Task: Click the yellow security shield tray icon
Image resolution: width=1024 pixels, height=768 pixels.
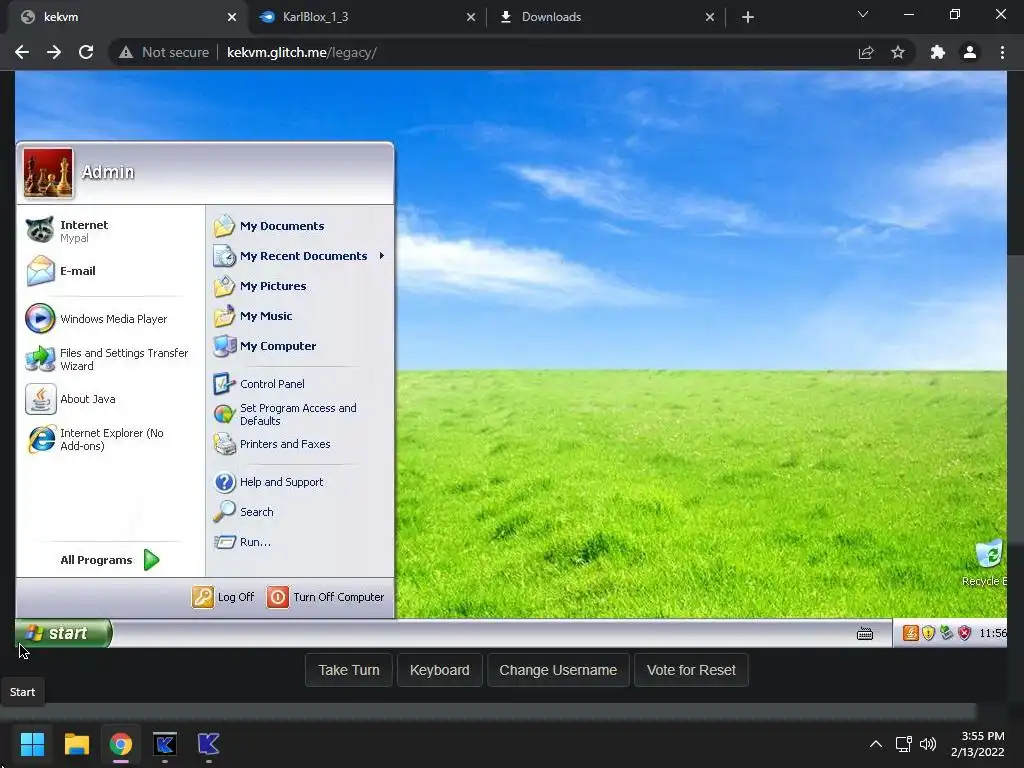Action: 928,633
